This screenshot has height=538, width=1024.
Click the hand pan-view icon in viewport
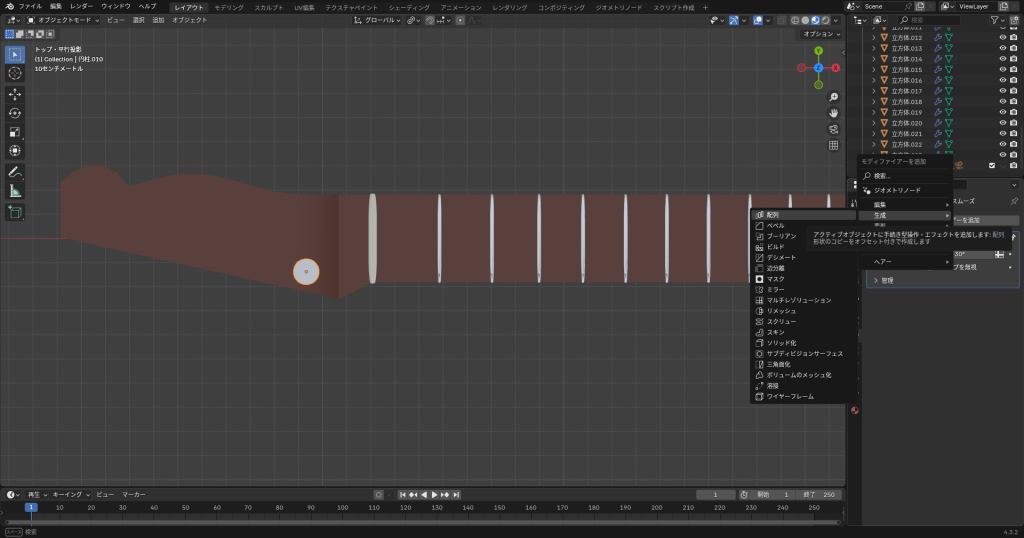click(x=834, y=113)
